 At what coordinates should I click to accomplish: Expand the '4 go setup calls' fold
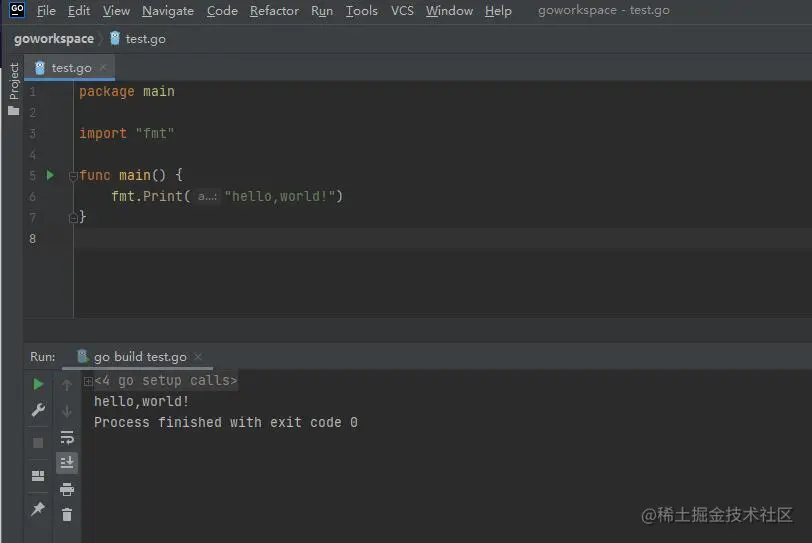(x=88, y=381)
